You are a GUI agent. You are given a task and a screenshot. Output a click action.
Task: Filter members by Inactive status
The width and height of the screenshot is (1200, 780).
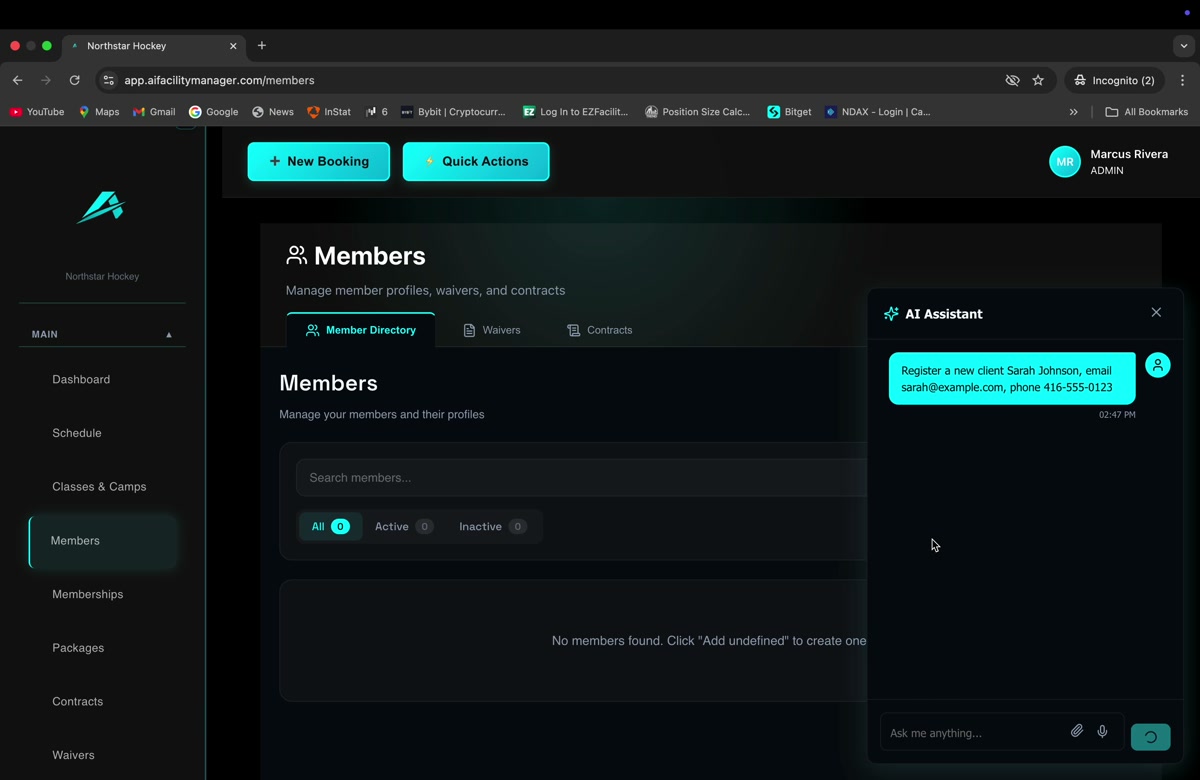coord(491,527)
